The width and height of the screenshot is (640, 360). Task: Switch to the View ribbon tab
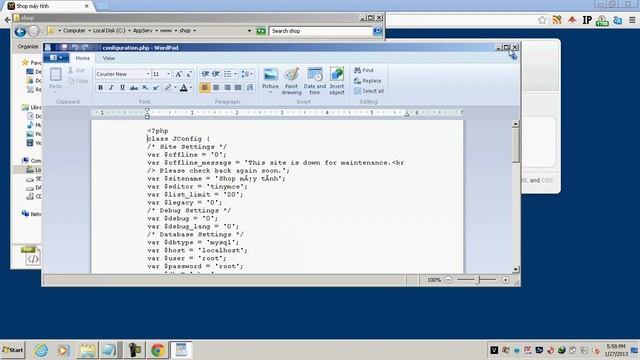(109, 58)
